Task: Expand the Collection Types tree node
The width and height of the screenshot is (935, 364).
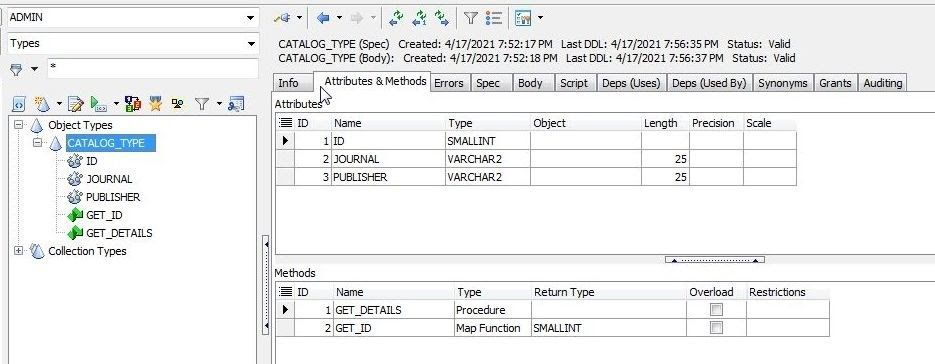Action: point(19,251)
